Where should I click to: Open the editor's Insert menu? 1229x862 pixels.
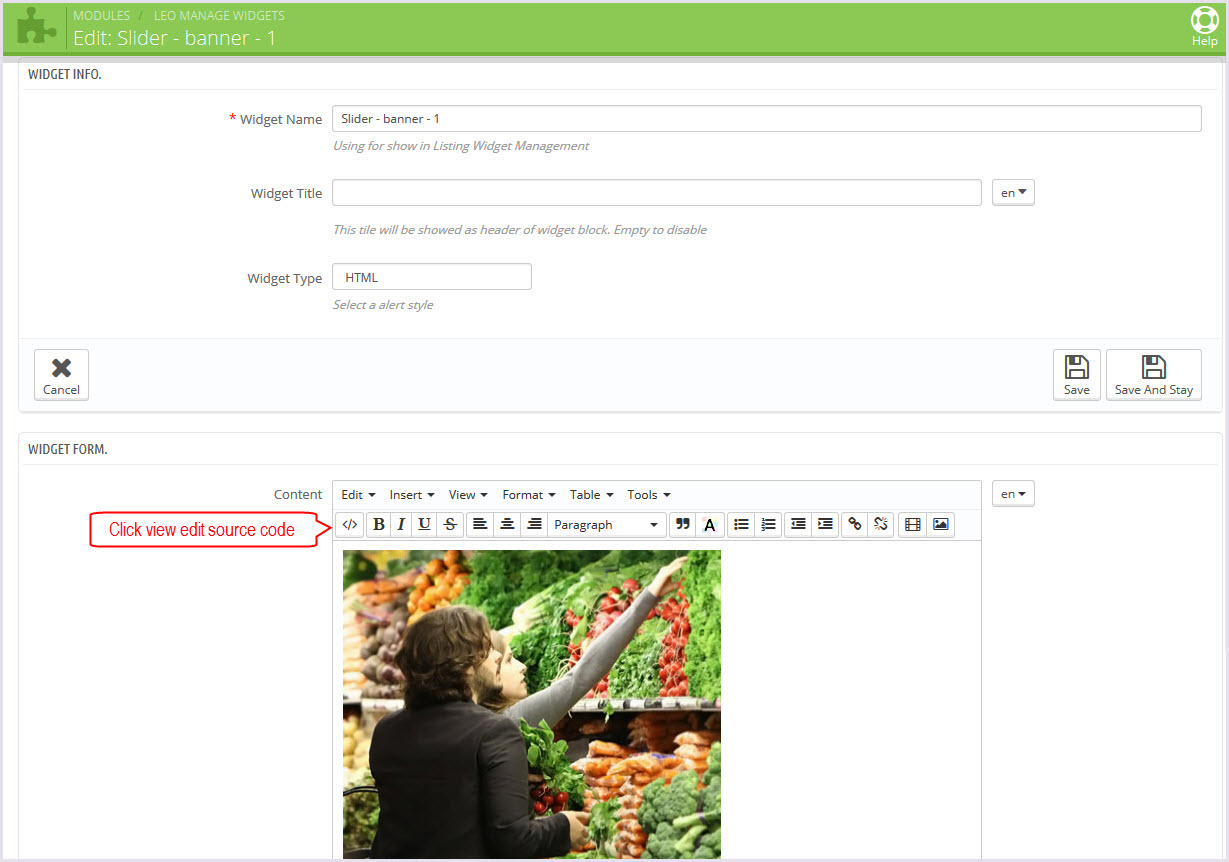click(412, 495)
